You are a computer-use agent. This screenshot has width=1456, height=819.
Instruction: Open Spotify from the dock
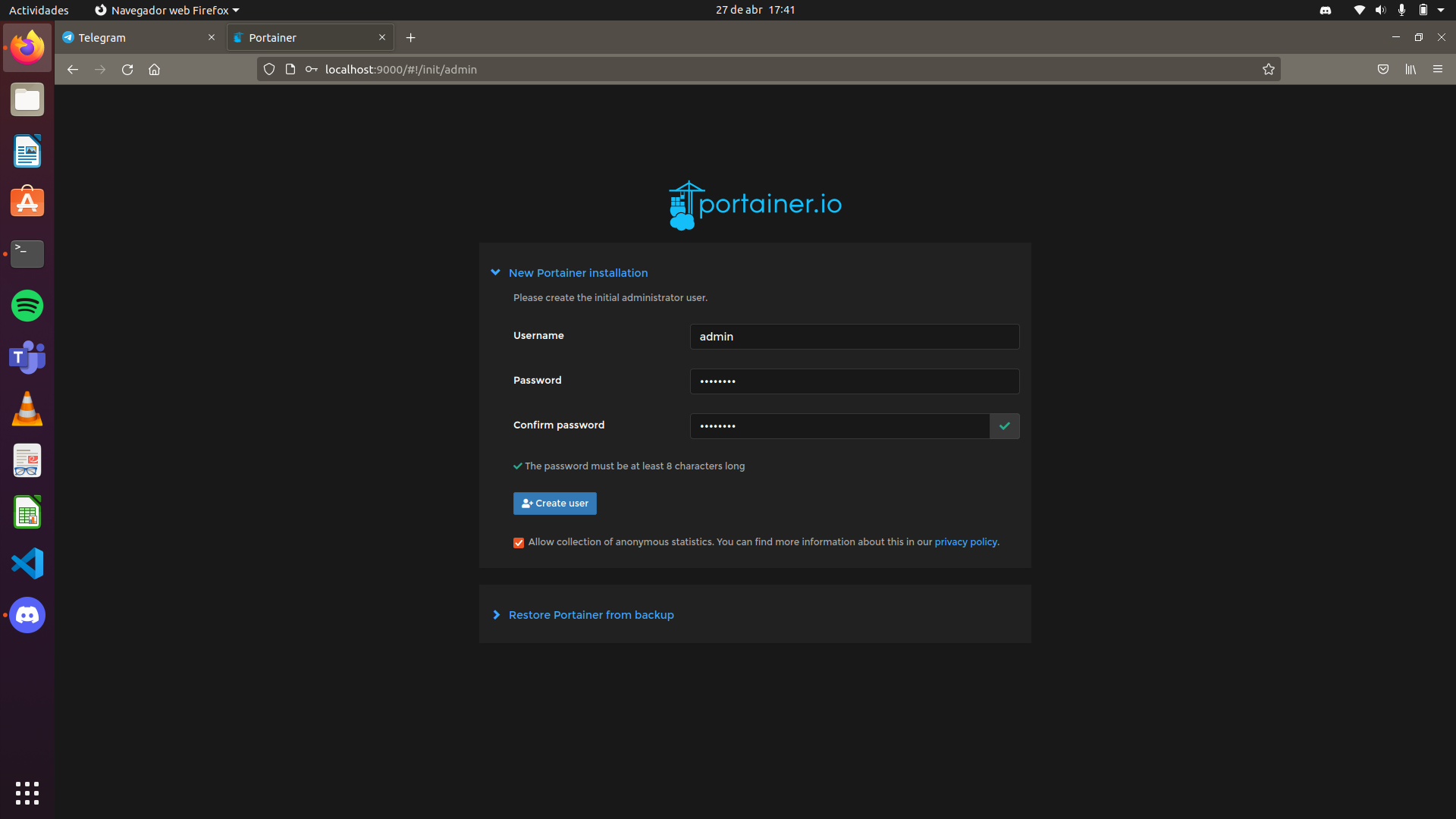click(27, 306)
